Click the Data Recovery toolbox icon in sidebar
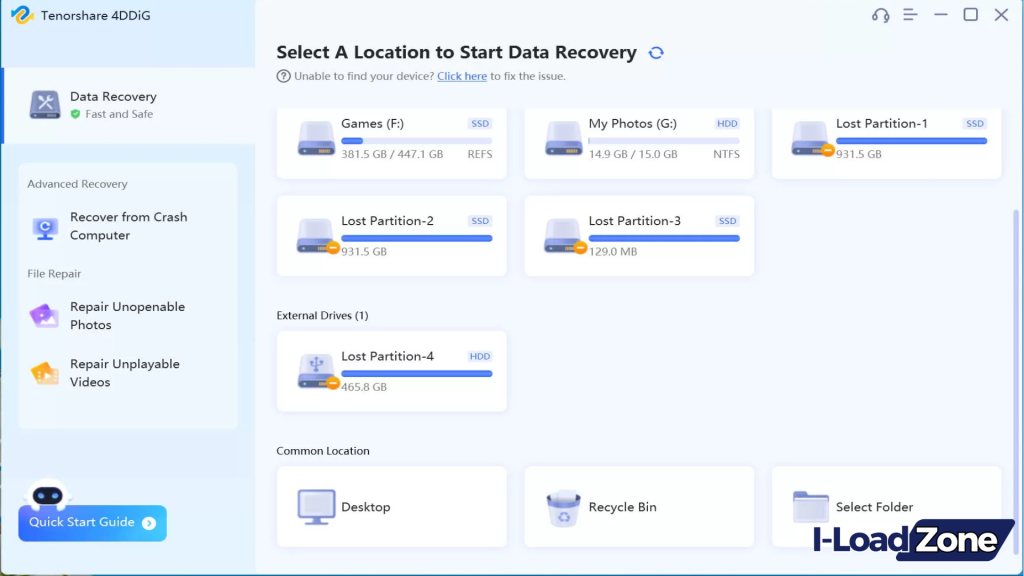Screen dimensions: 1024x576 [44, 104]
